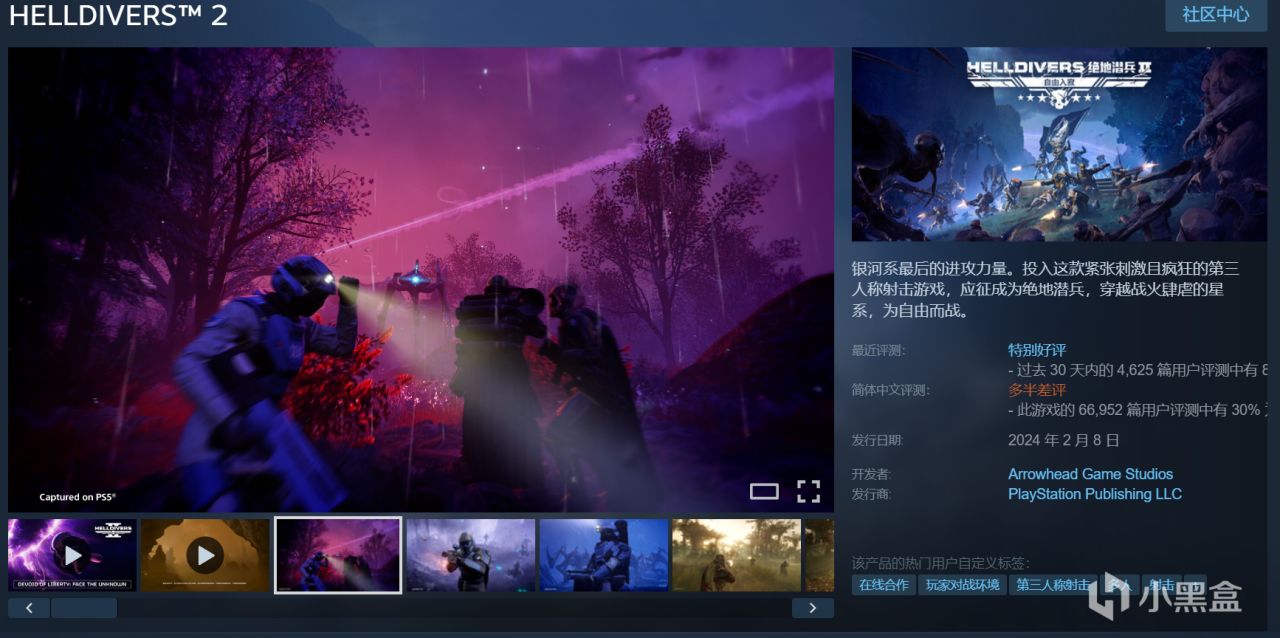The width and height of the screenshot is (1280, 638).
Task: Click the HELLDIVERS™ 2 page title
Action: 118,15
